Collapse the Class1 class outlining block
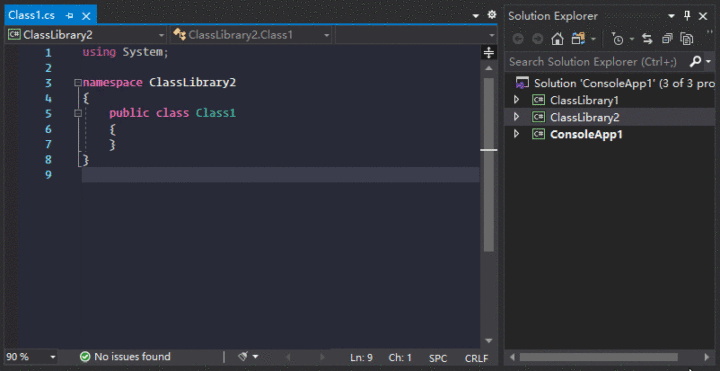 coord(78,113)
